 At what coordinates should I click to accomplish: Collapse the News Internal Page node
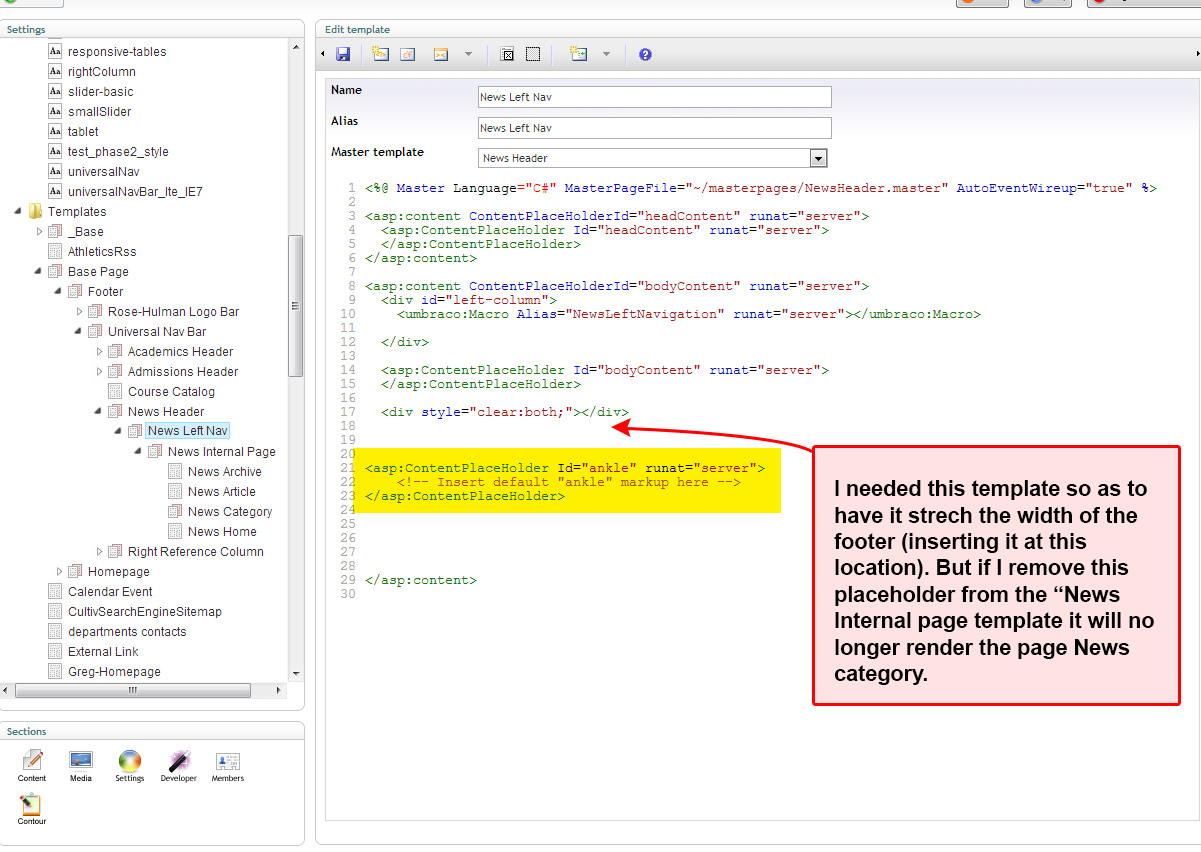tap(139, 452)
